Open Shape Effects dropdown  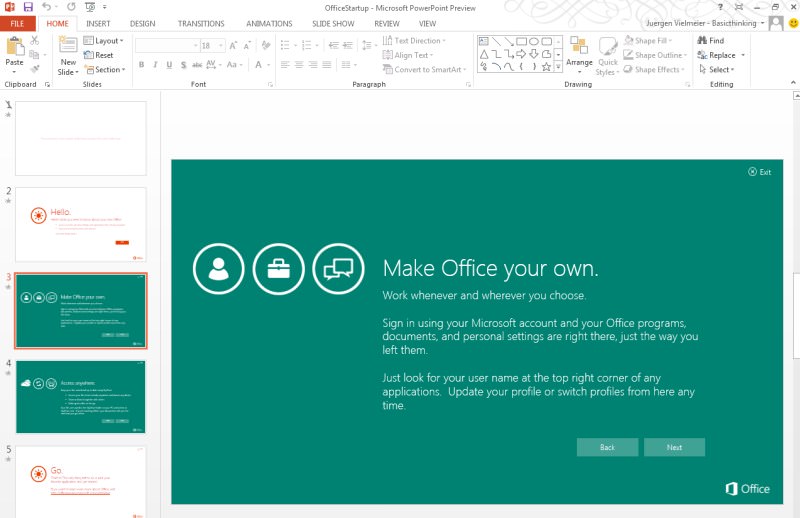(x=655, y=69)
